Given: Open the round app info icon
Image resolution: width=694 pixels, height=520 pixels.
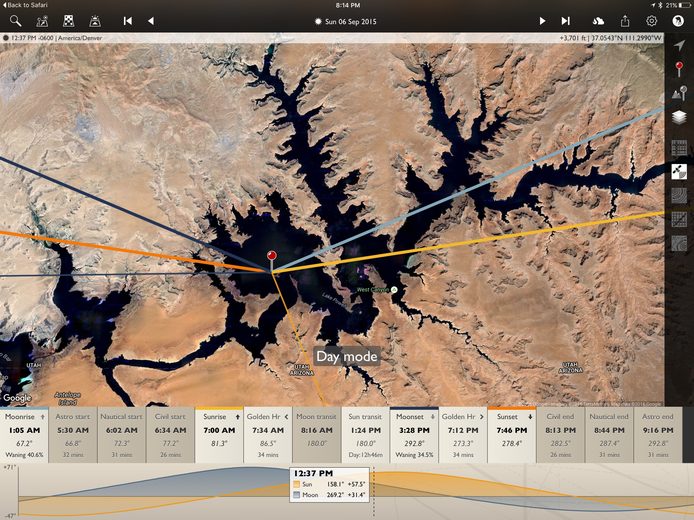Looking at the screenshot, I should [x=678, y=21].
